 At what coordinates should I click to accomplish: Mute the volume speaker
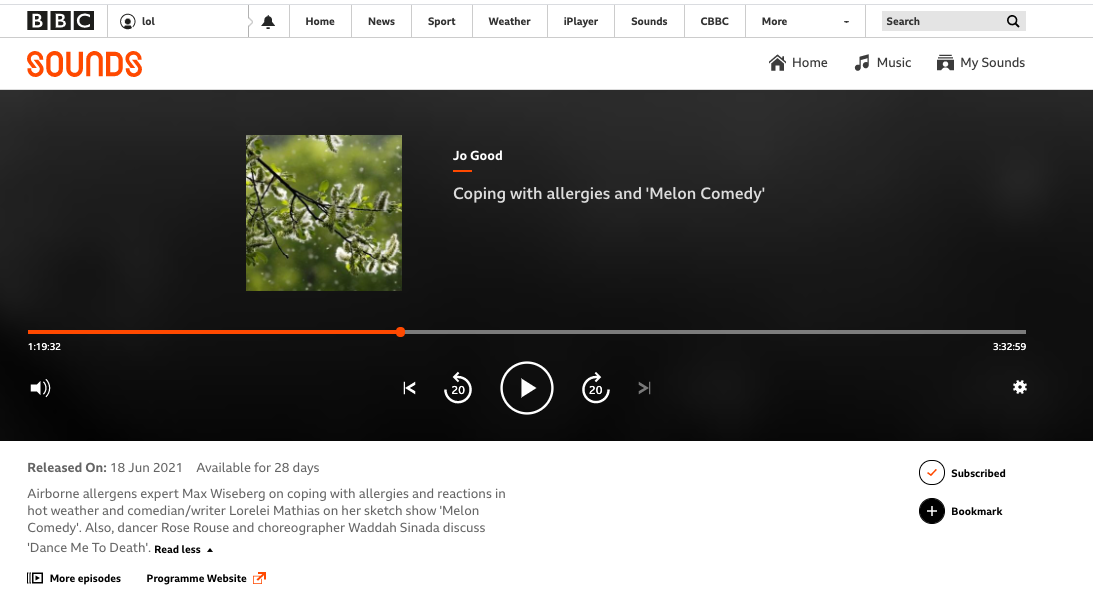pos(40,388)
